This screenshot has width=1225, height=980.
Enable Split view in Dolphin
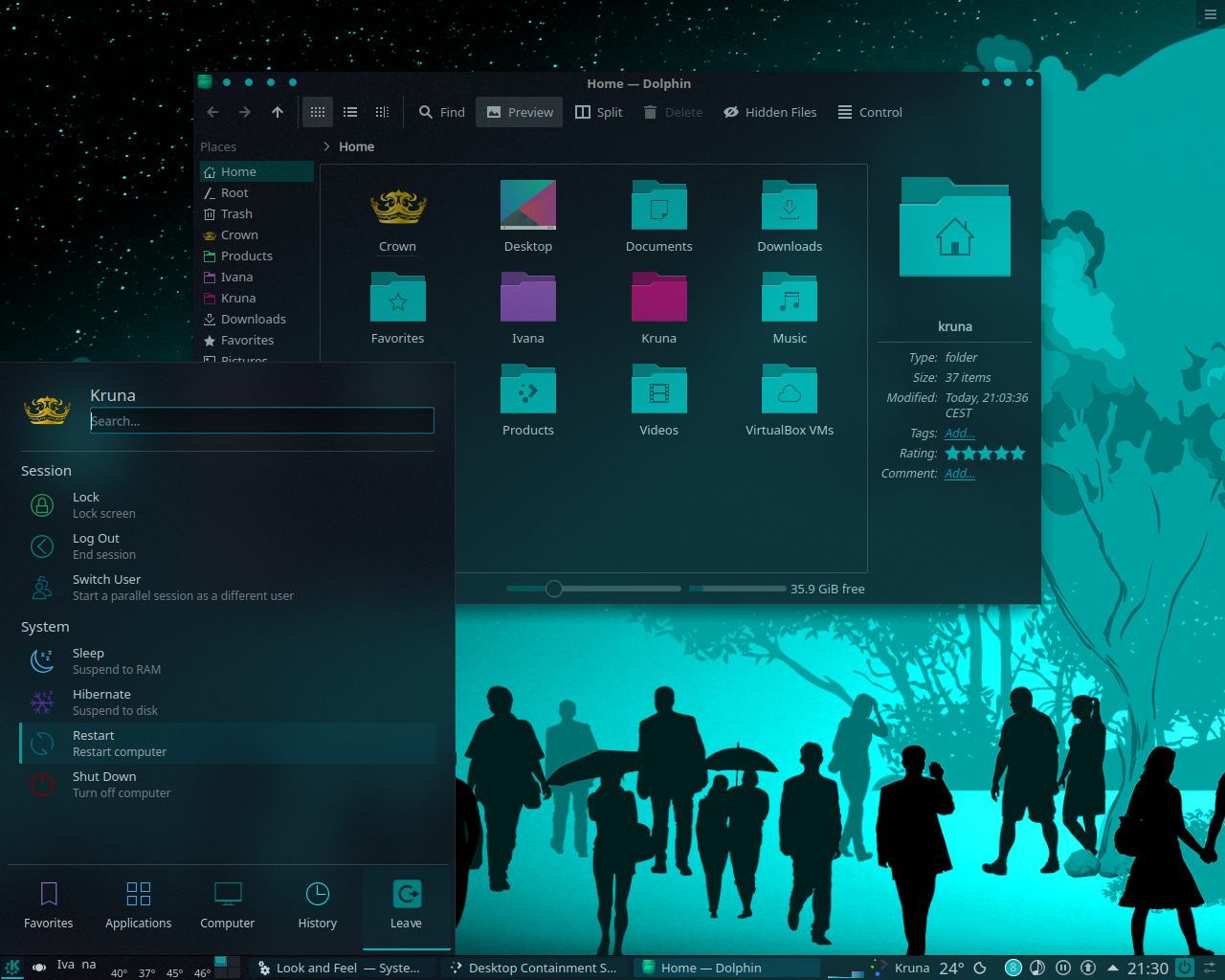click(598, 112)
